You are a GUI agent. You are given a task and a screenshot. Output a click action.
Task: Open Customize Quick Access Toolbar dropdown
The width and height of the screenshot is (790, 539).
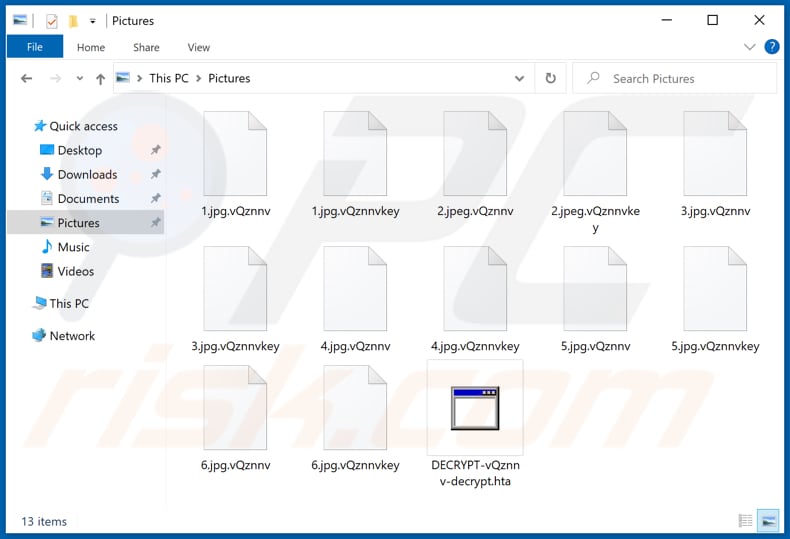[93, 20]
